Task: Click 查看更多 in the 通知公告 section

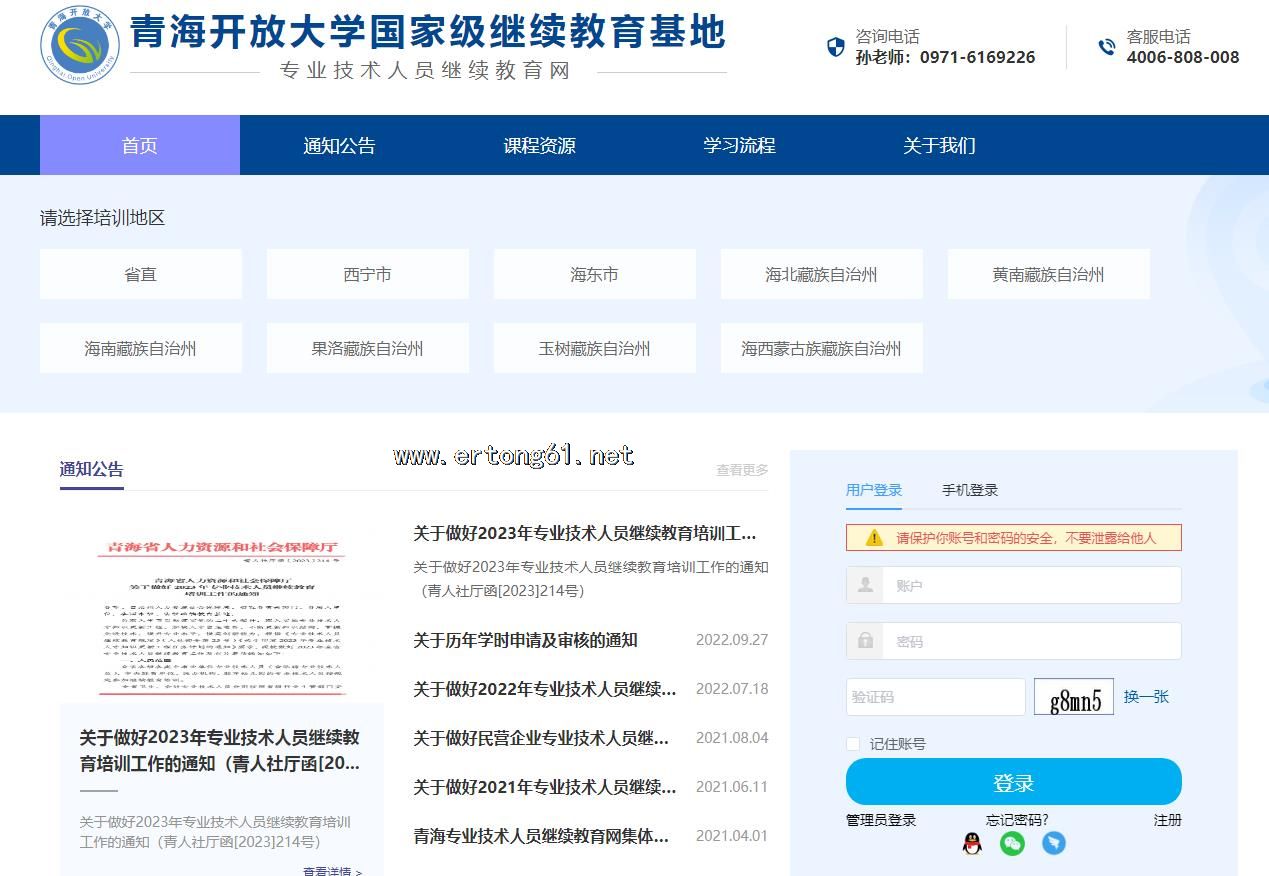Action: [x=742, y=470]
